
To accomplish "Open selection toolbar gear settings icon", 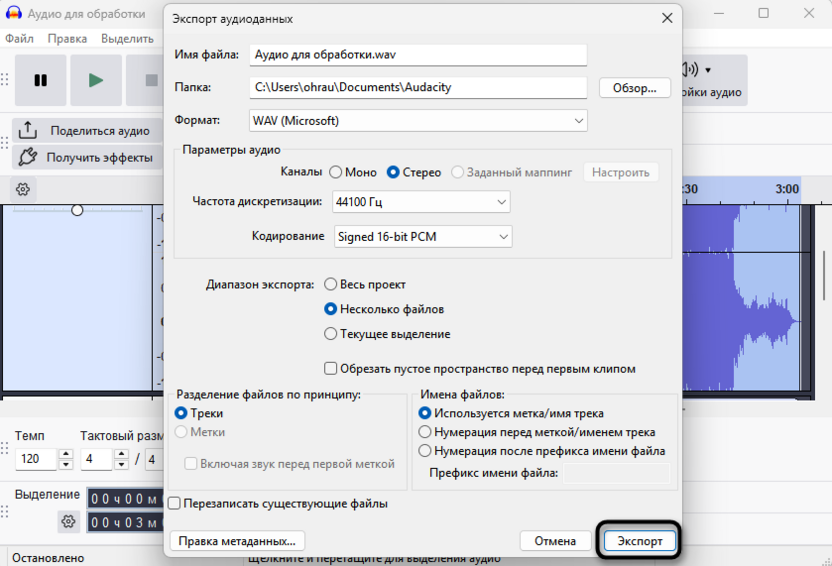I will coord(68,521).
